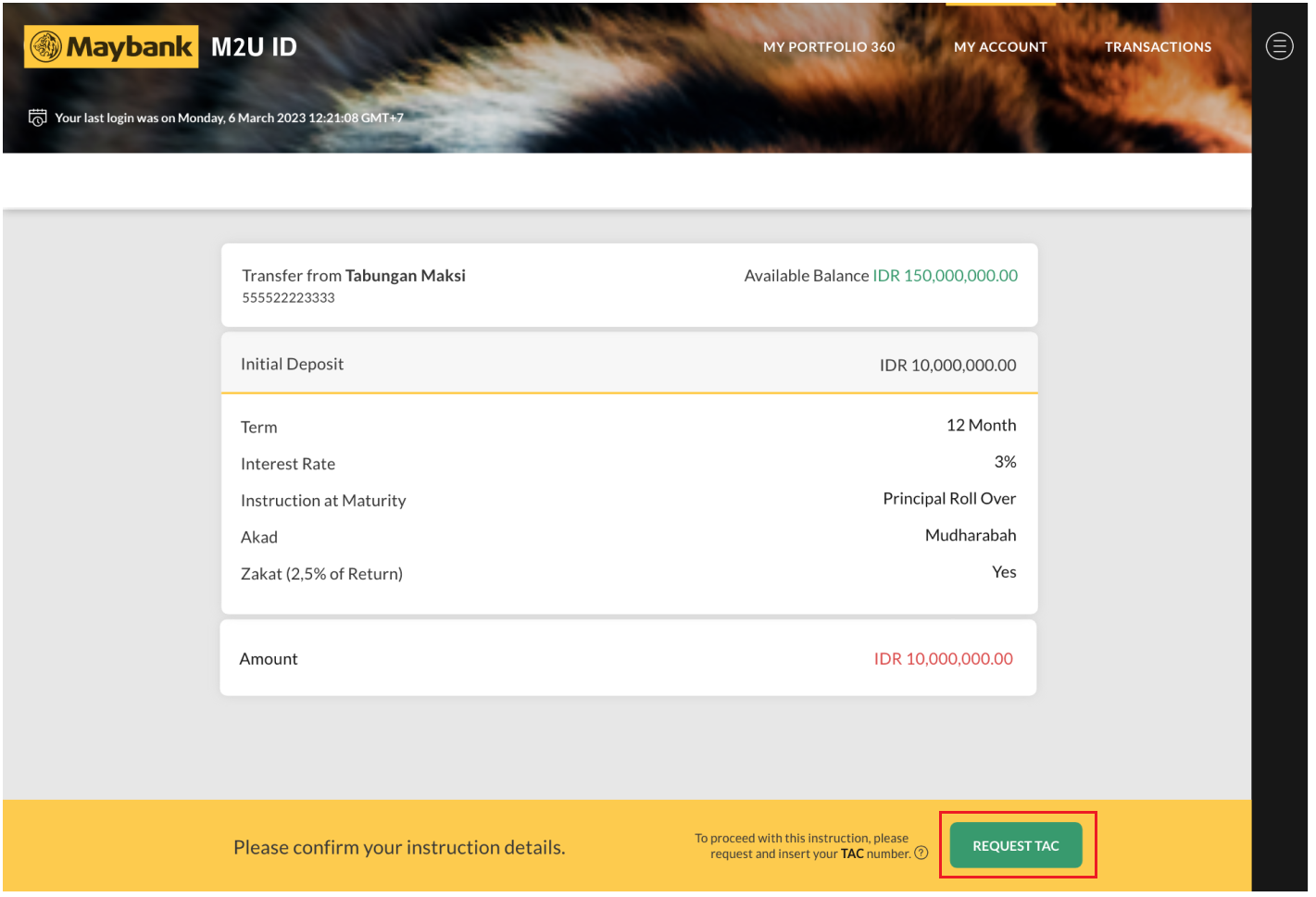The image size is (1316, 897).
Task: Click available balance IDR 150,000,000.00
Action: click(945, 276)
